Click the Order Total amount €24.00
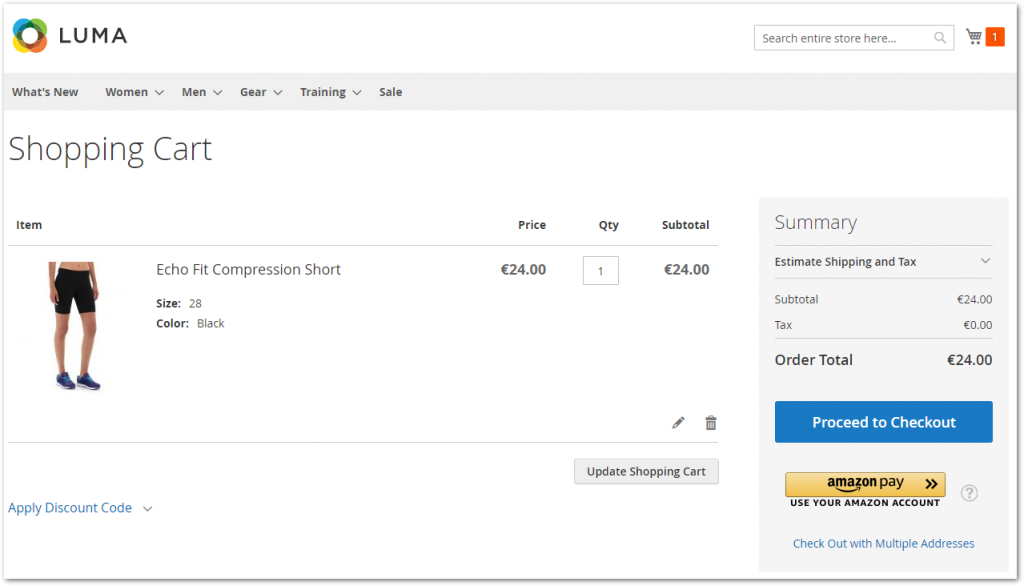Screen dimensions: 1024x586 coord(969,360)
